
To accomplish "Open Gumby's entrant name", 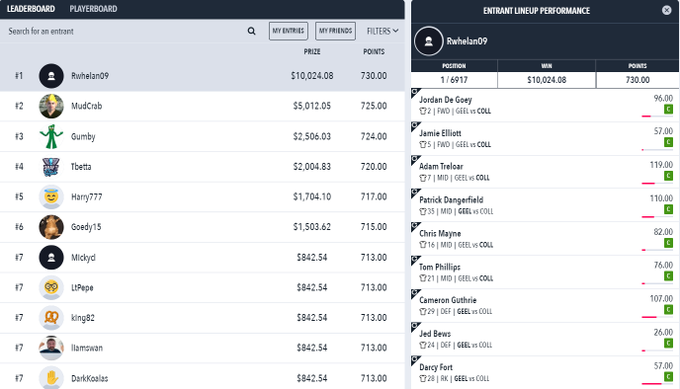I will click(83, 137).
